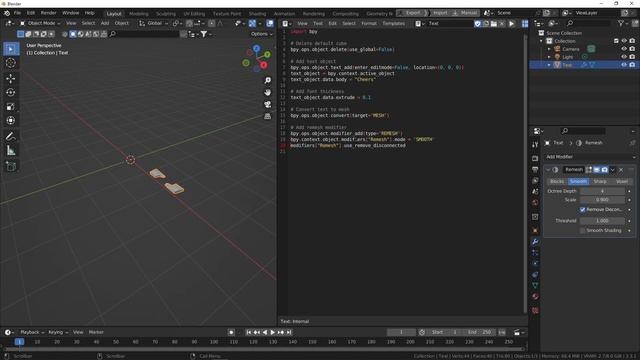Switch to the Sculpting workspace tab

[x=166, y=13]
